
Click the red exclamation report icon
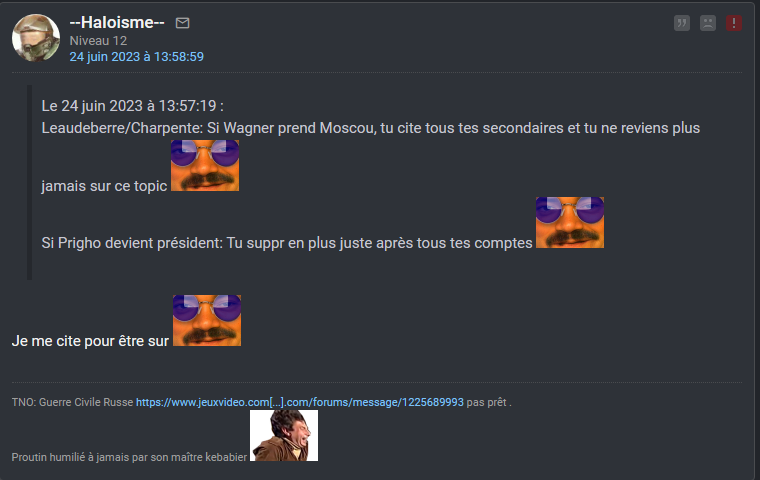click(734, 23)
